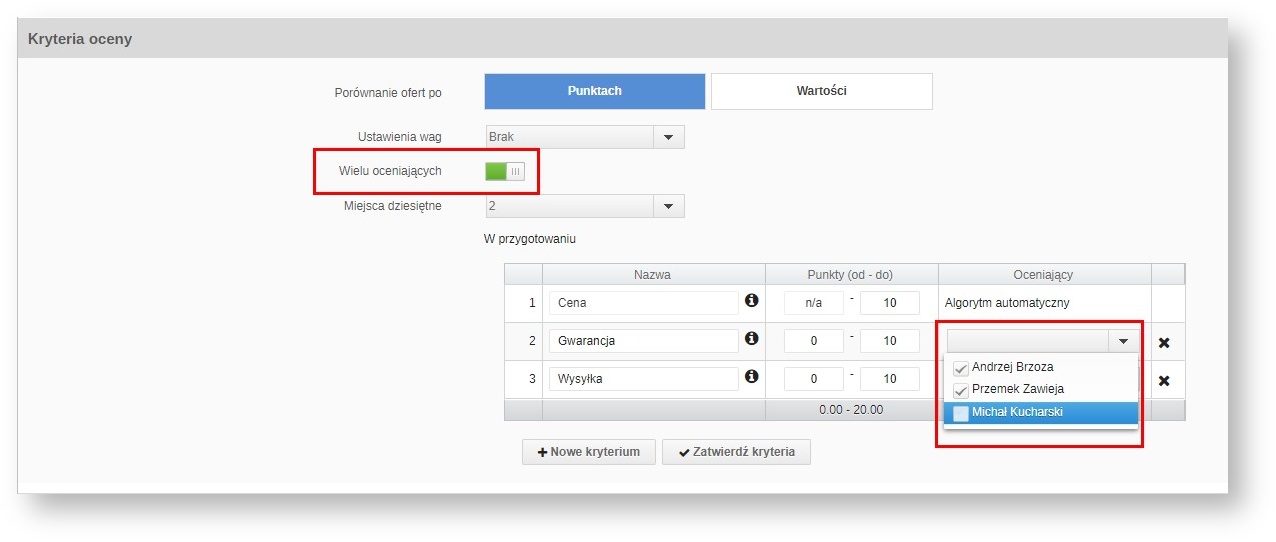Viewport: 1276px width, 542px height.
Task: Focus the Cena maximum points field
Action: [x=889, y=303]
